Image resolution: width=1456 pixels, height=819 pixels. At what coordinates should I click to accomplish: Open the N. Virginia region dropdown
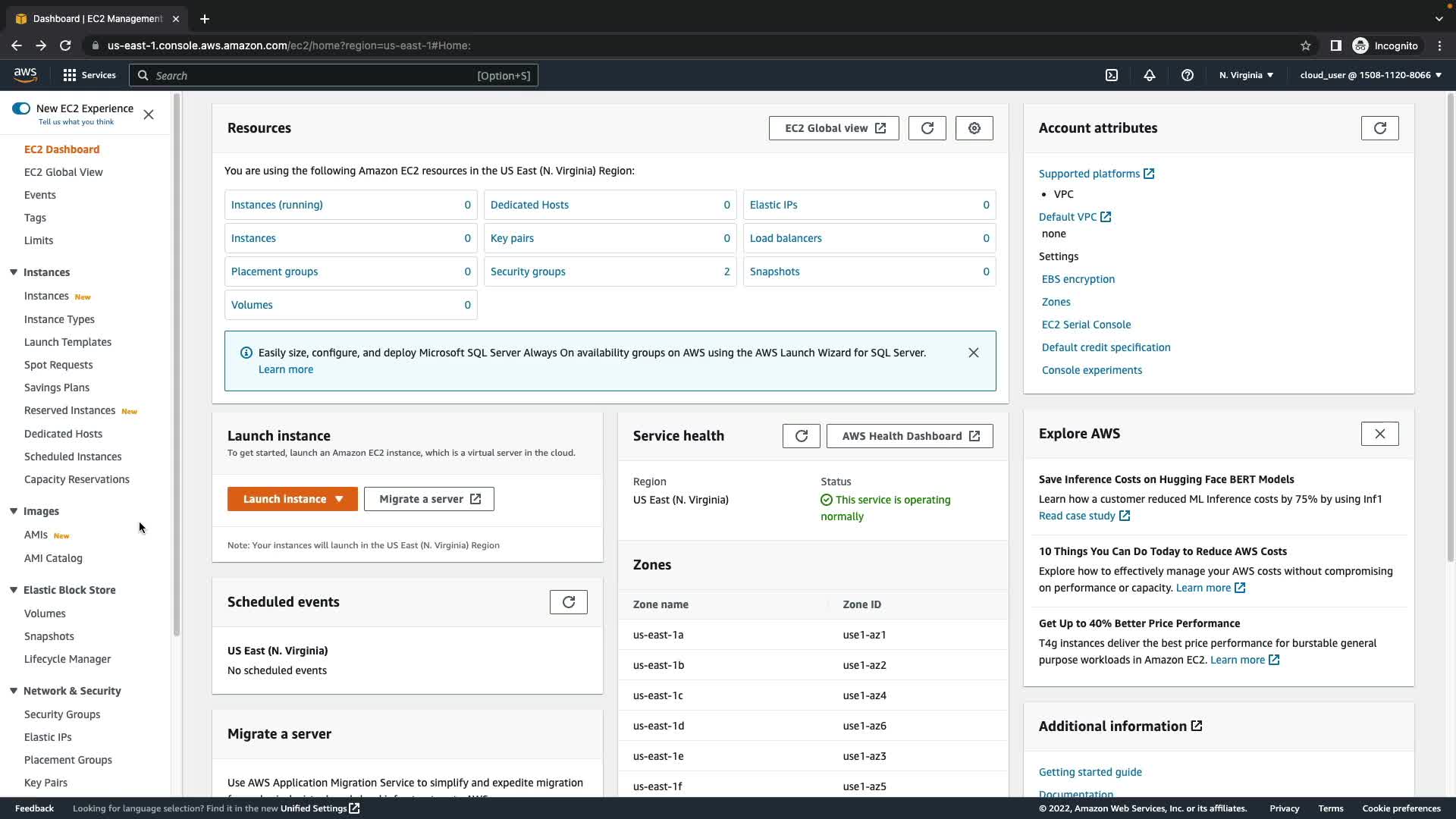[1246, 75]
